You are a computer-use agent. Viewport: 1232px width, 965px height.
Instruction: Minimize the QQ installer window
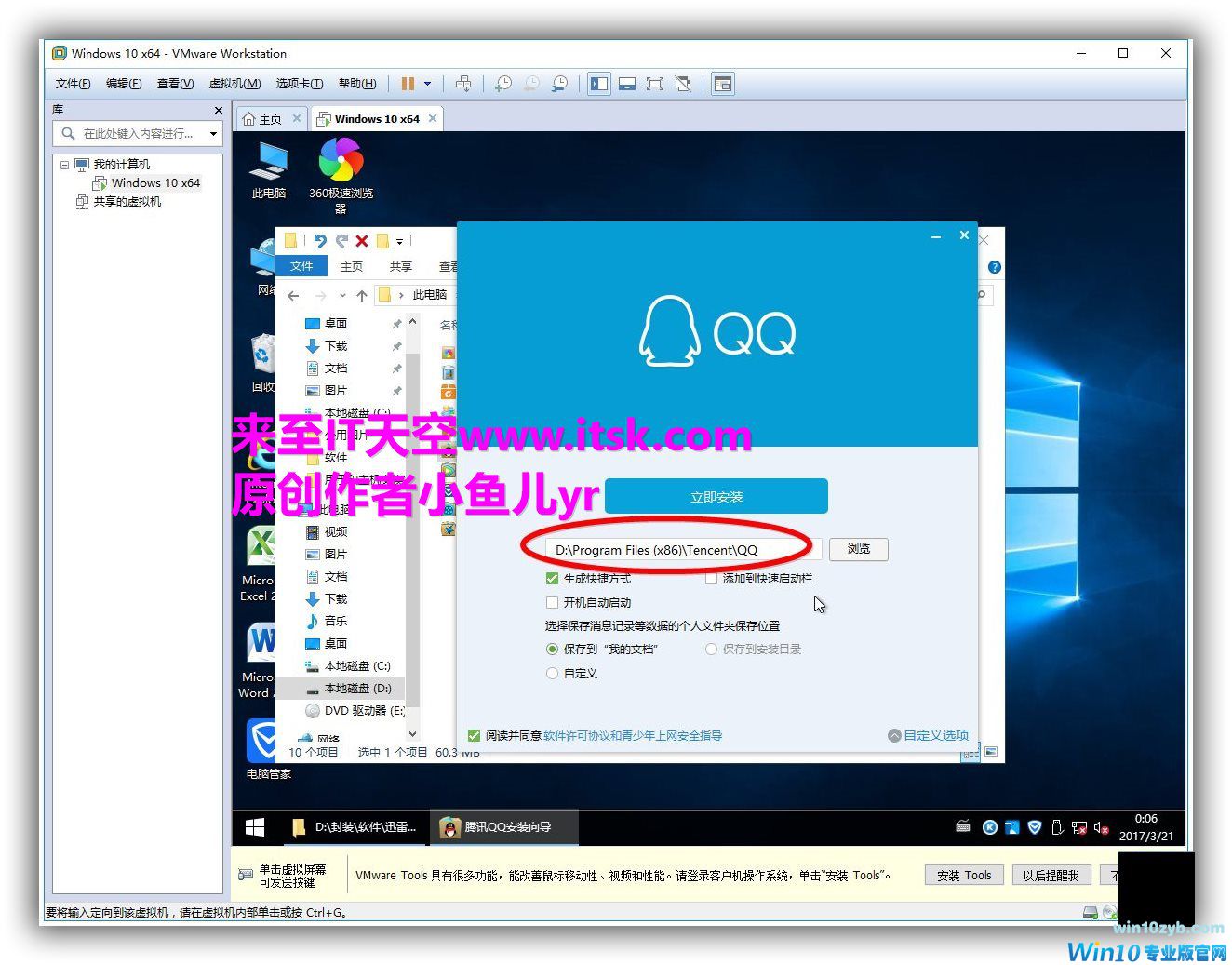point(936,236)
